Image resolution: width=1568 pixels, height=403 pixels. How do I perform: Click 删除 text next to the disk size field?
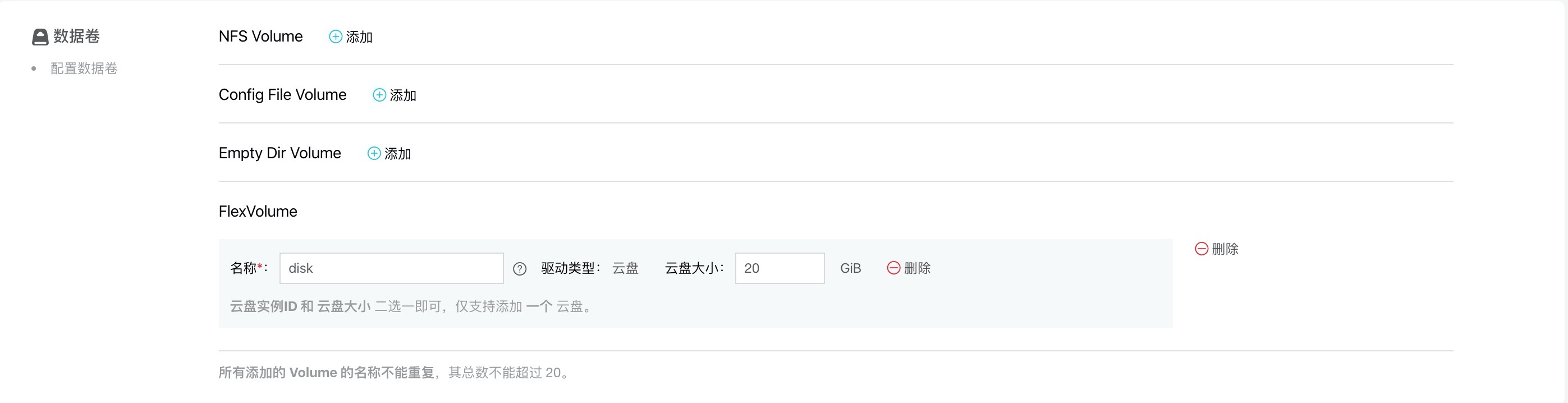click(918, 268)
